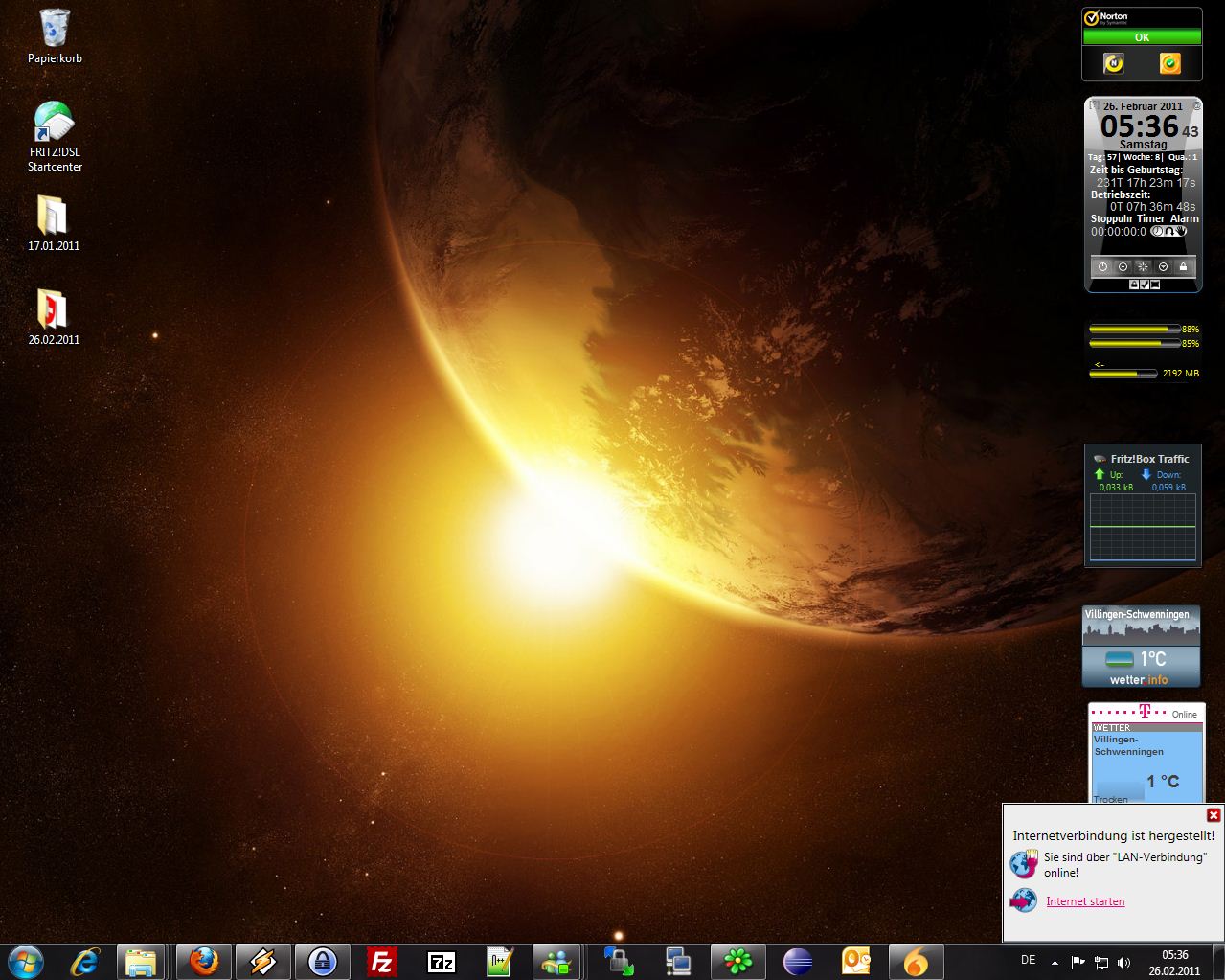Viewport: 1225px width, 980px height.
Task: Click the green Norton OK status bar
Action: click(x=1142, y=37)
